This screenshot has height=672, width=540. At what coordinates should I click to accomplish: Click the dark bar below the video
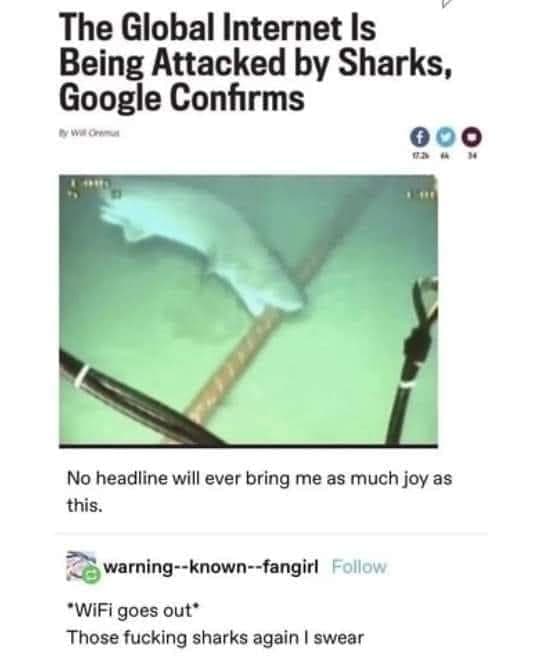coord(249,446)
